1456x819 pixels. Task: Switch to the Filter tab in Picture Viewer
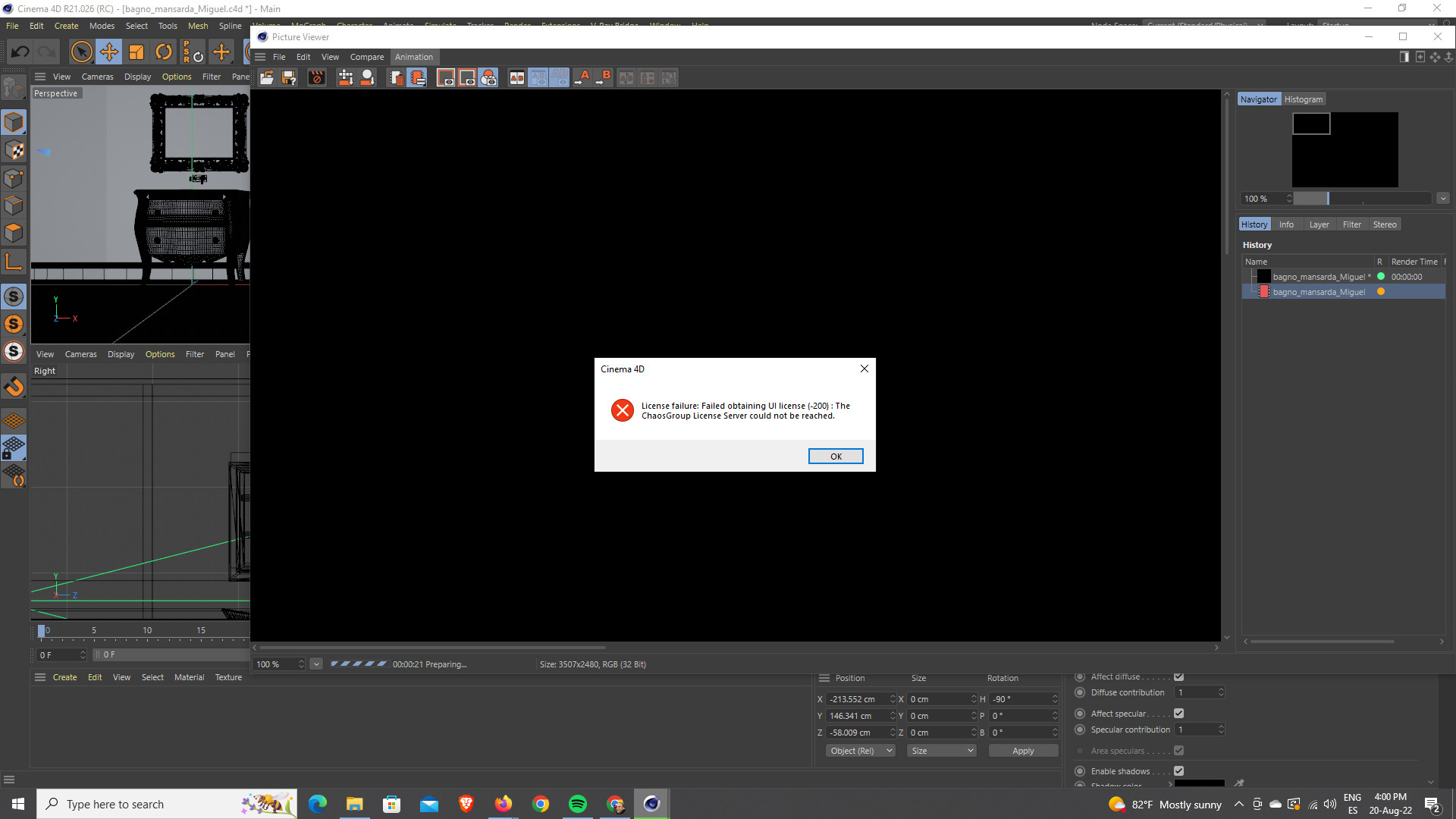1351,224
